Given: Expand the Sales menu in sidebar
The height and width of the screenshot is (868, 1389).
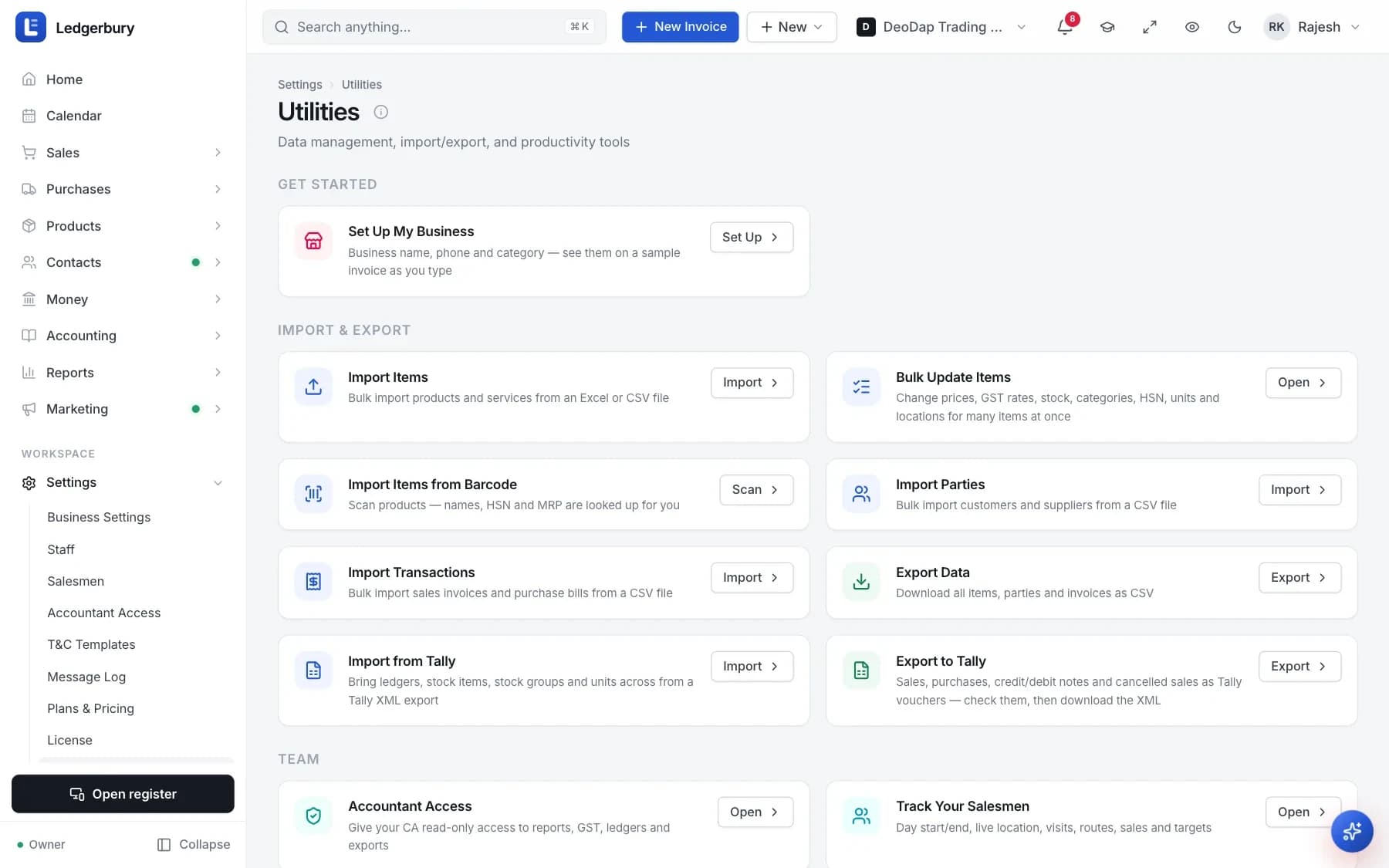Looking at the screenshot, I should coord(123,153).
